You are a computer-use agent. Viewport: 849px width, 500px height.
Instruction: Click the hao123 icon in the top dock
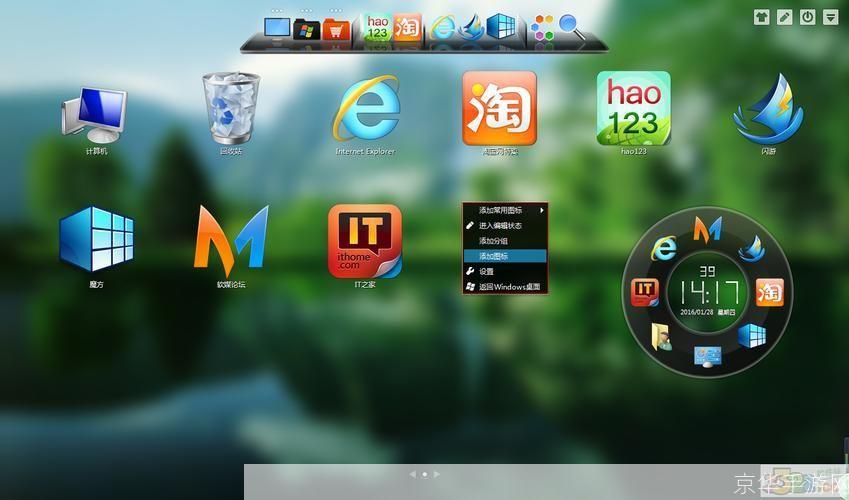point(377,27)
